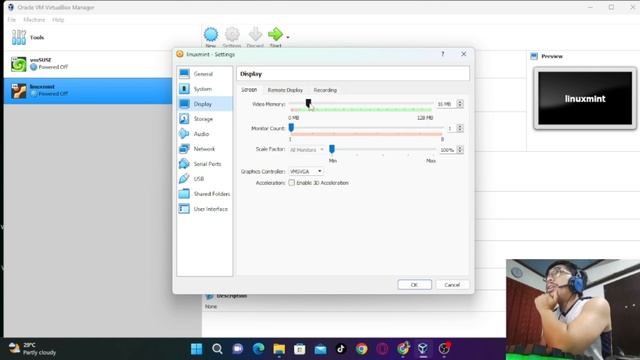Open General settings category
640x360 pixels.
point(204,74)
